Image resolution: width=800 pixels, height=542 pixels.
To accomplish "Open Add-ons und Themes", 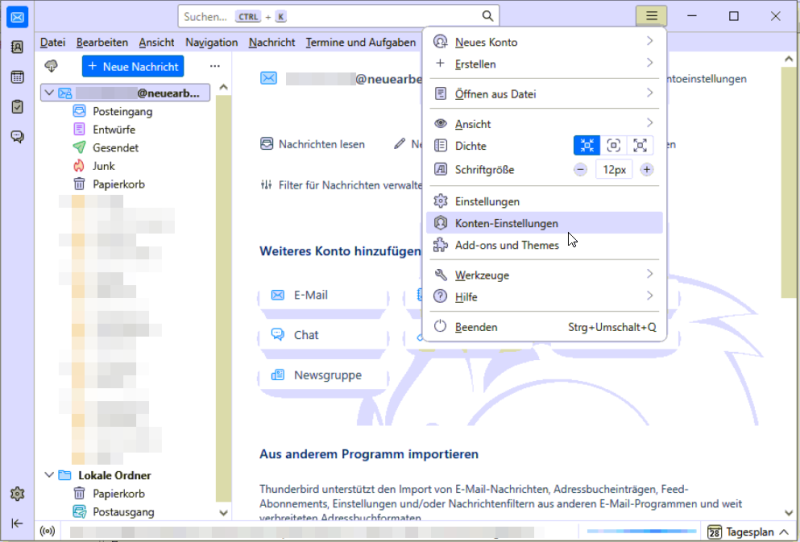I will coord(544,245).
